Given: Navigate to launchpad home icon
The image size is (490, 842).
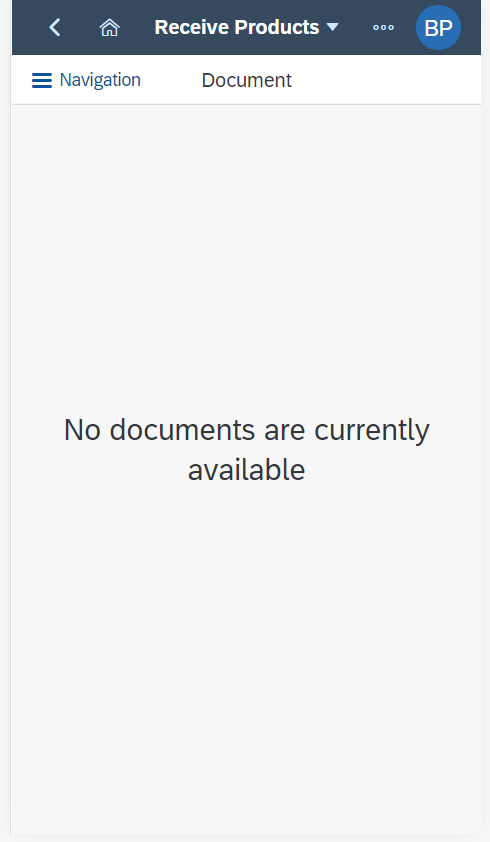Looking at the screenshot, I should (x=109, y=27).
